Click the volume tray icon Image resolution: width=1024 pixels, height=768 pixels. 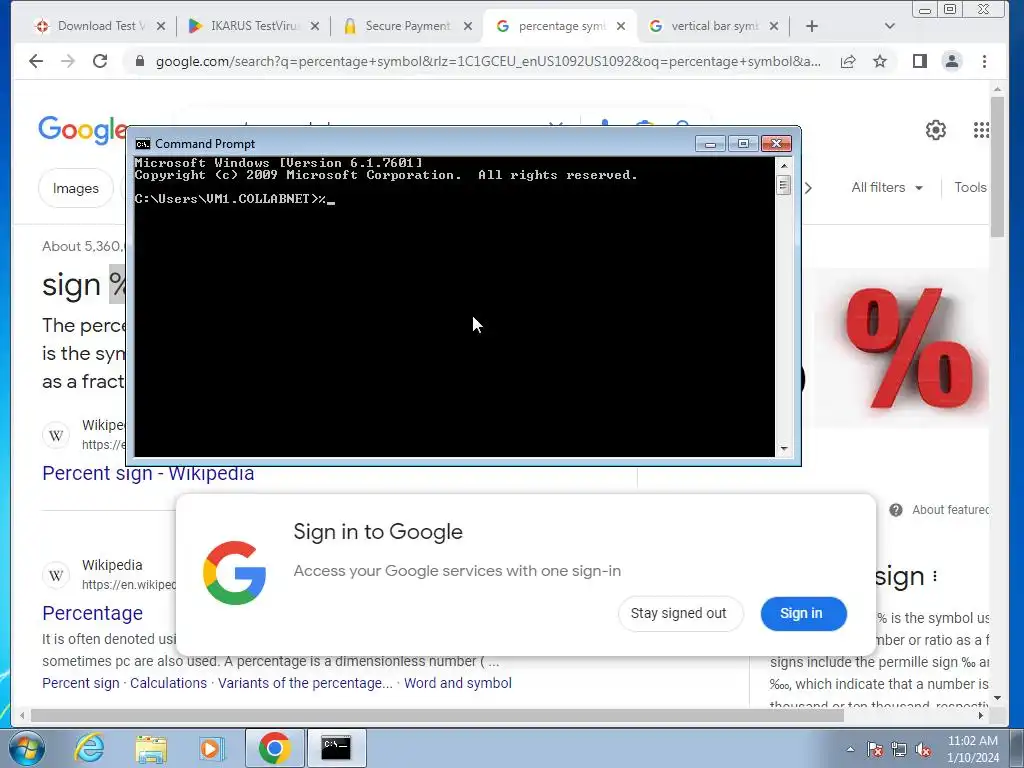click(x=923, y=749)
